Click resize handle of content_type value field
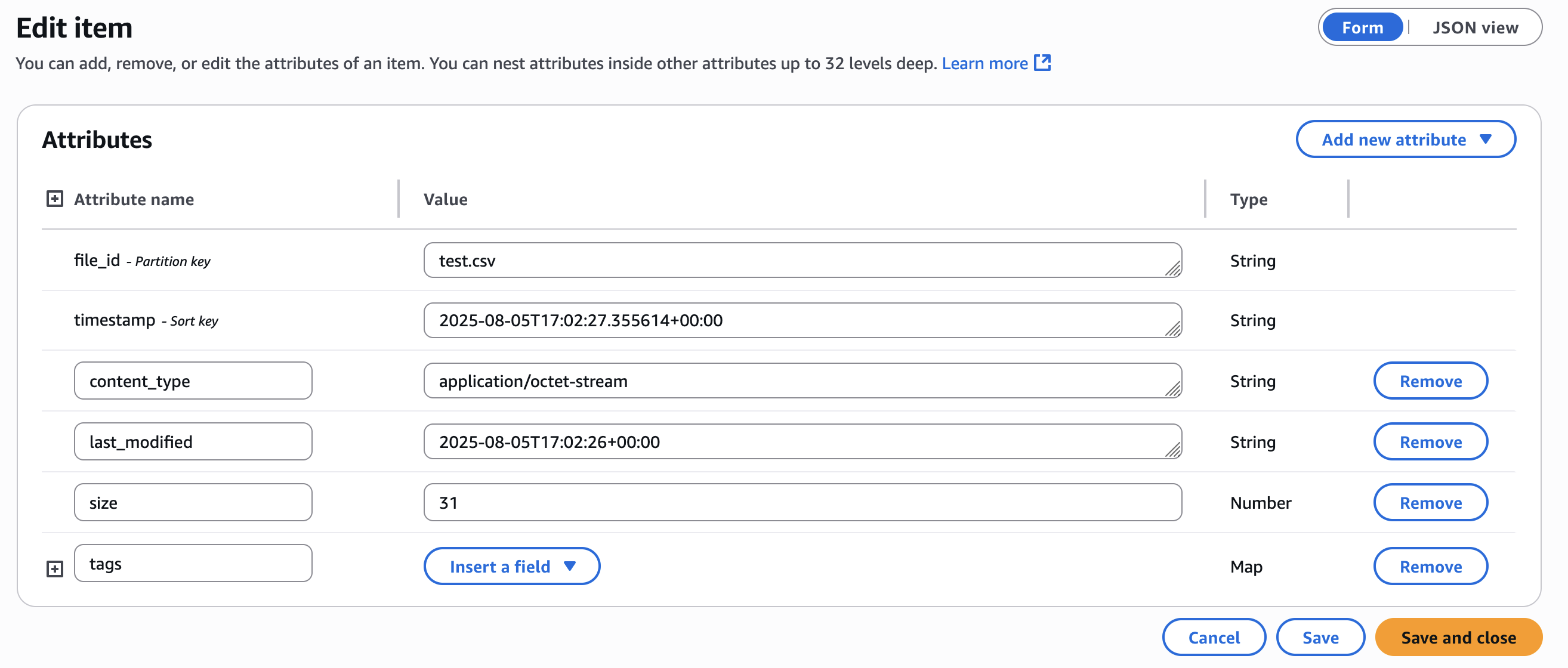 (x=1173, y=389)
